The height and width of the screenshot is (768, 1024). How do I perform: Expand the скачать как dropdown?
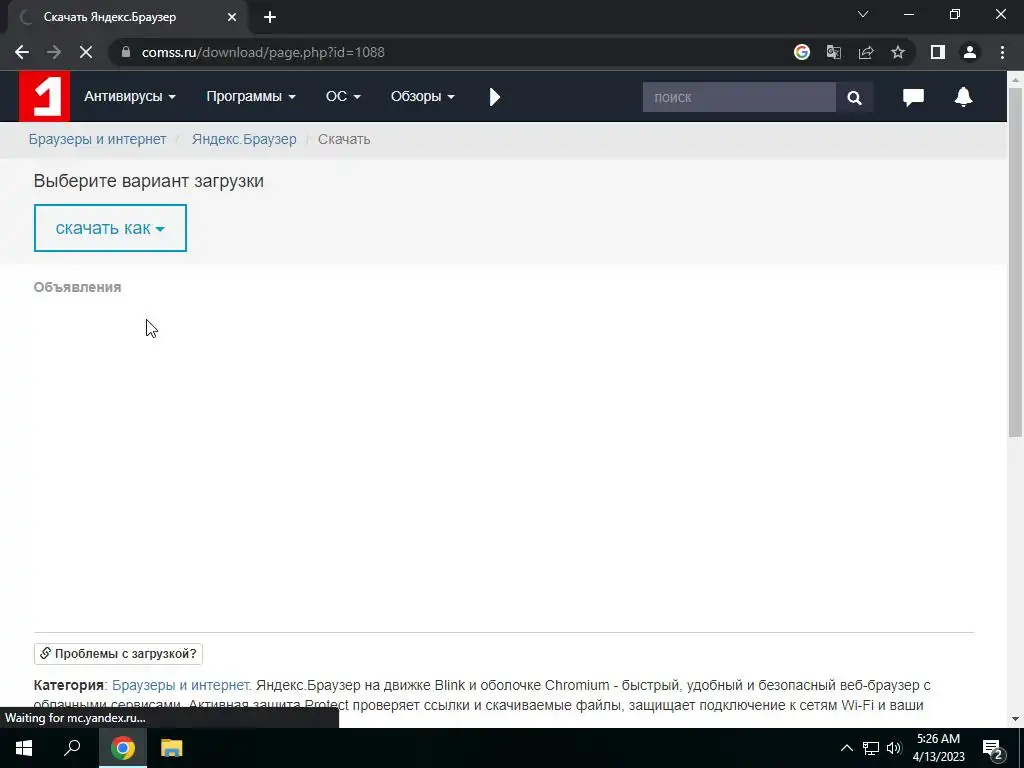click(x=110, y=228)
